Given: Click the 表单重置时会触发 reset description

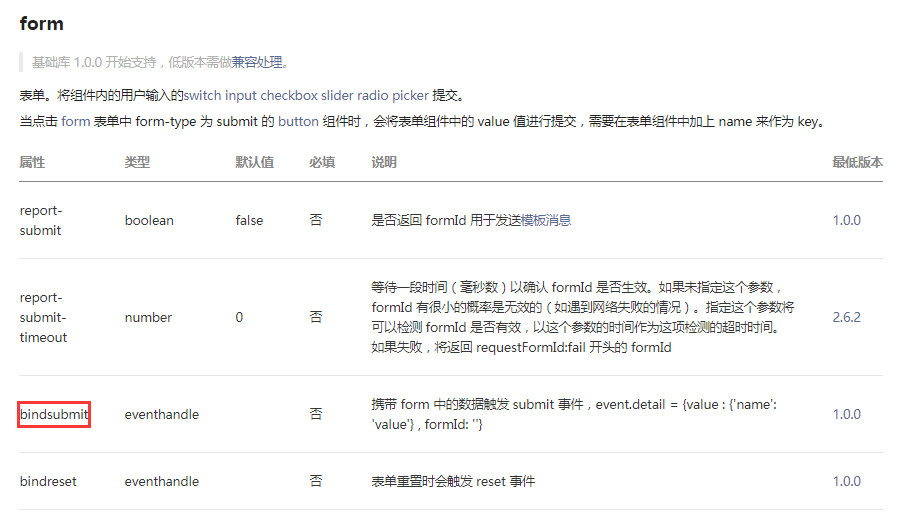Looking at the screenshot, I should point(453,481).
